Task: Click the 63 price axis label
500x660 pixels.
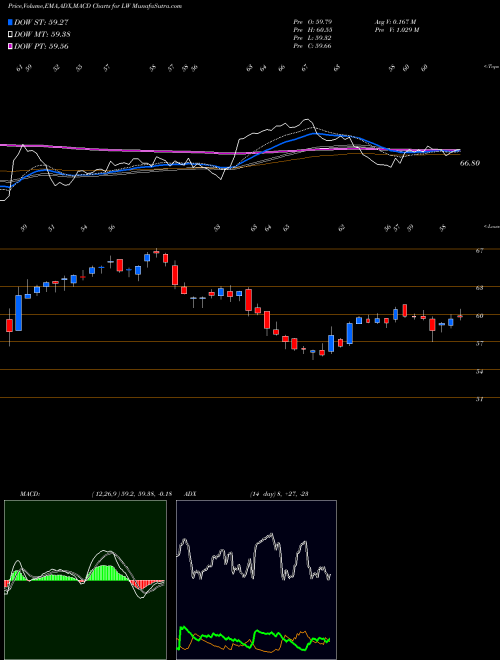Action: pos(479,288)
